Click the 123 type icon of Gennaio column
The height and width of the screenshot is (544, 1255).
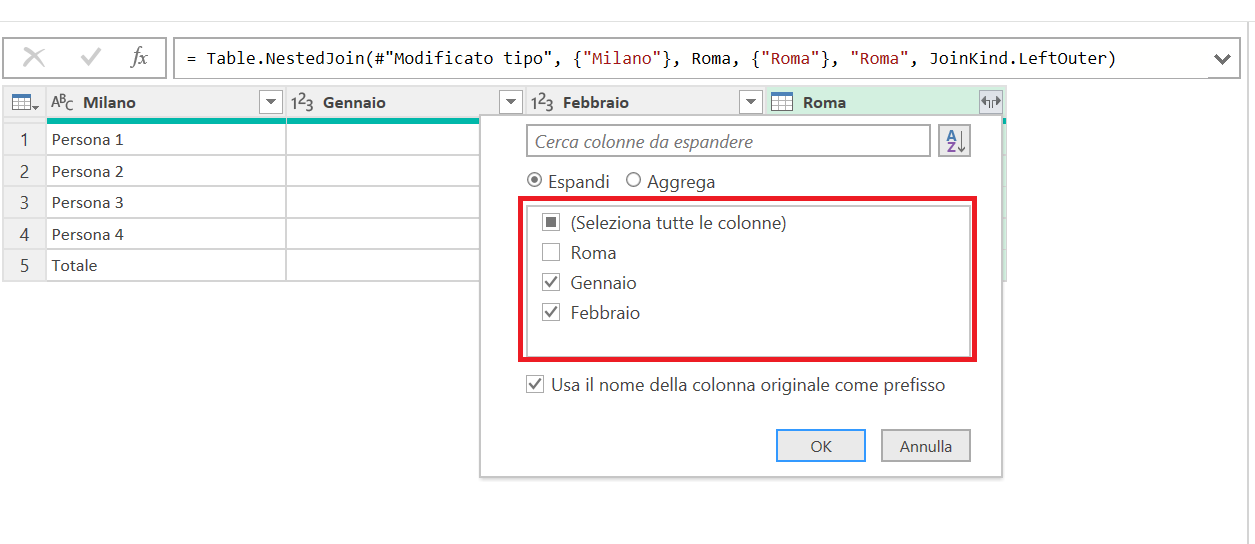pos(302,103)
